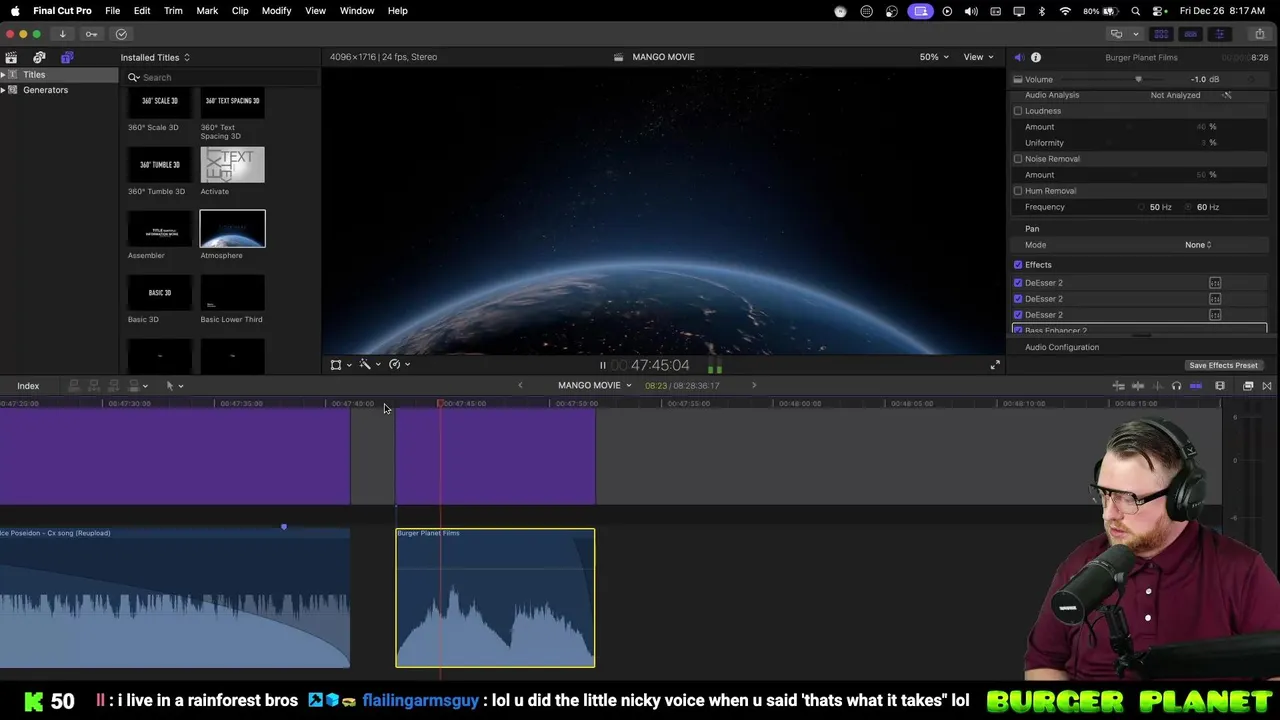This screenshot has height=720, width=1280.
Task: Enable the Loudness checkbox
Action: pyautogui.click(x=1018, y=111)
